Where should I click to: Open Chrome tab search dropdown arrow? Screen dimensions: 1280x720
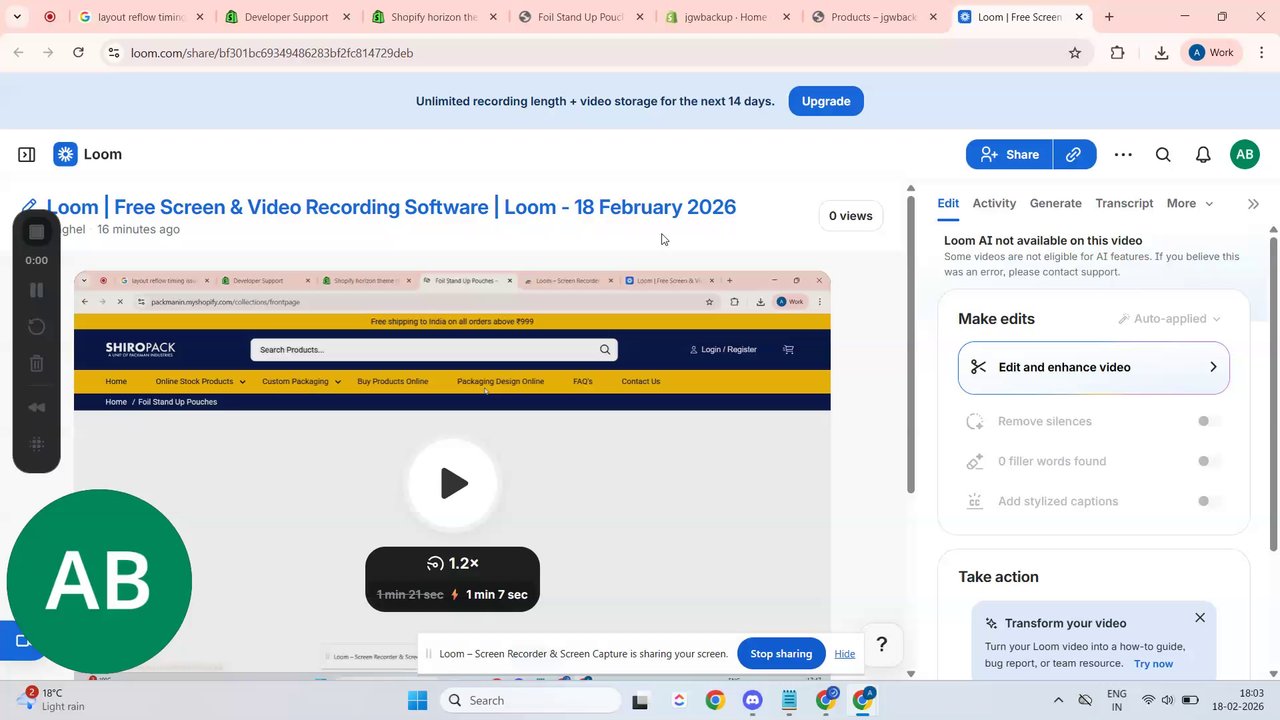17,17
